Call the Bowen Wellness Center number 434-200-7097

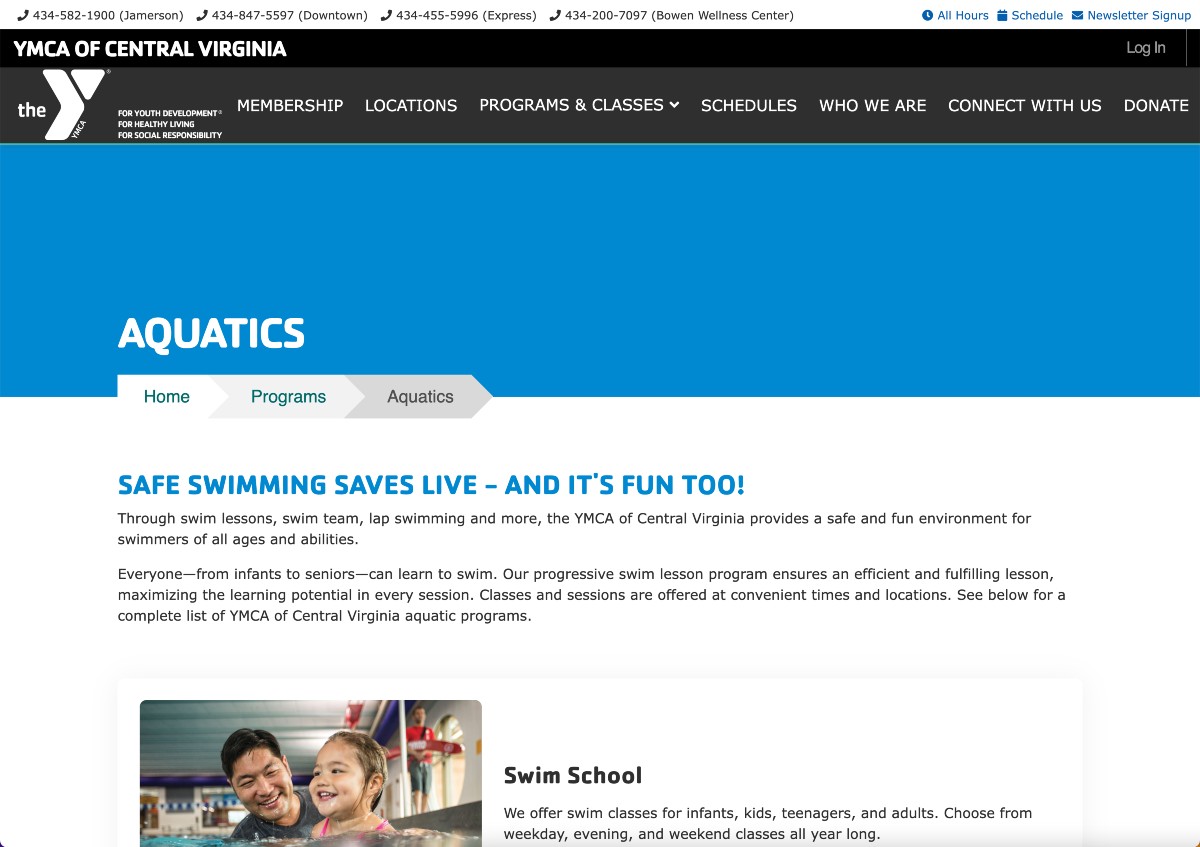point(679,16)
